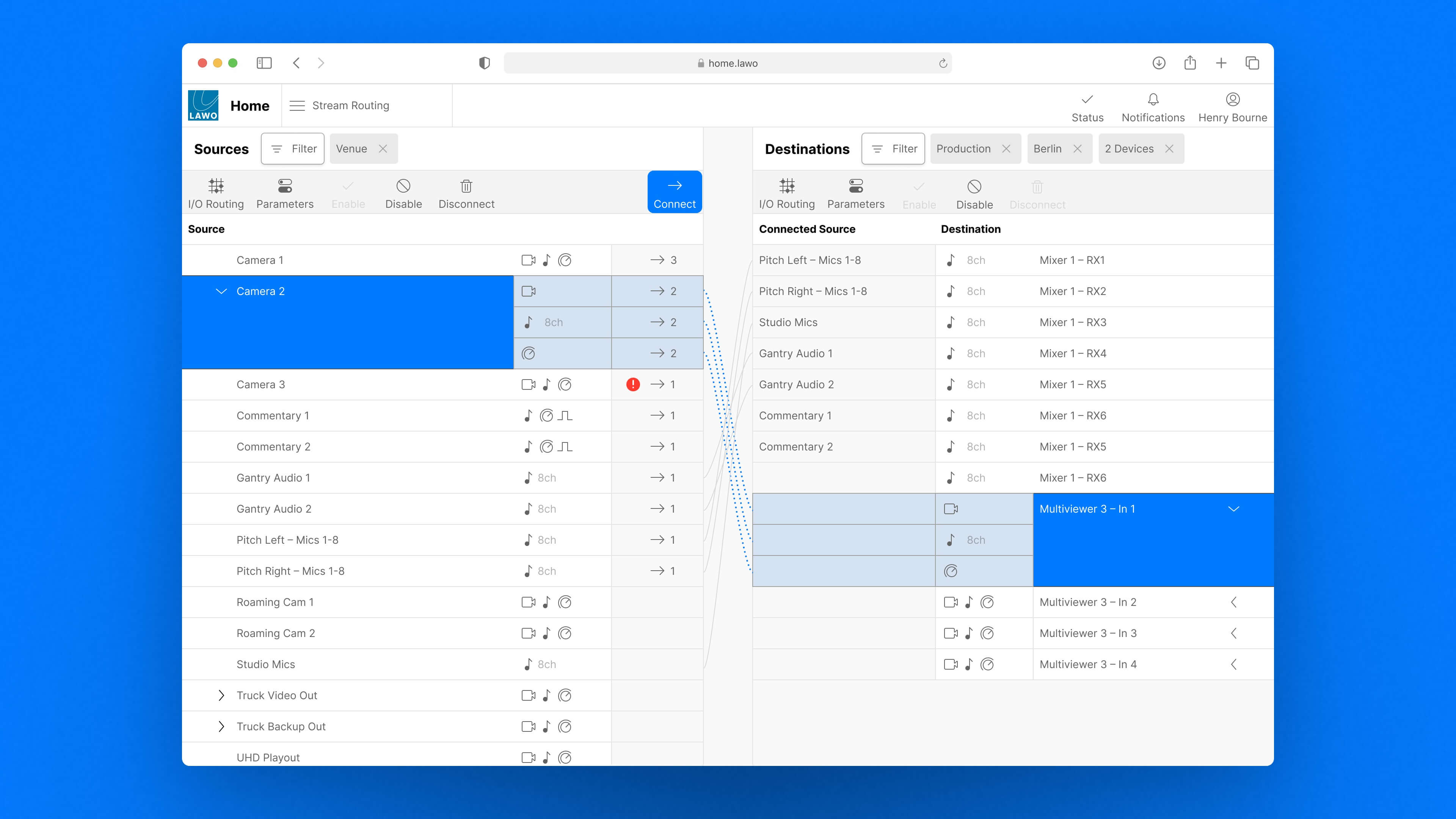
Task: Open Notifications bell
Action: pyautogui.click(x=1153, y=107)
